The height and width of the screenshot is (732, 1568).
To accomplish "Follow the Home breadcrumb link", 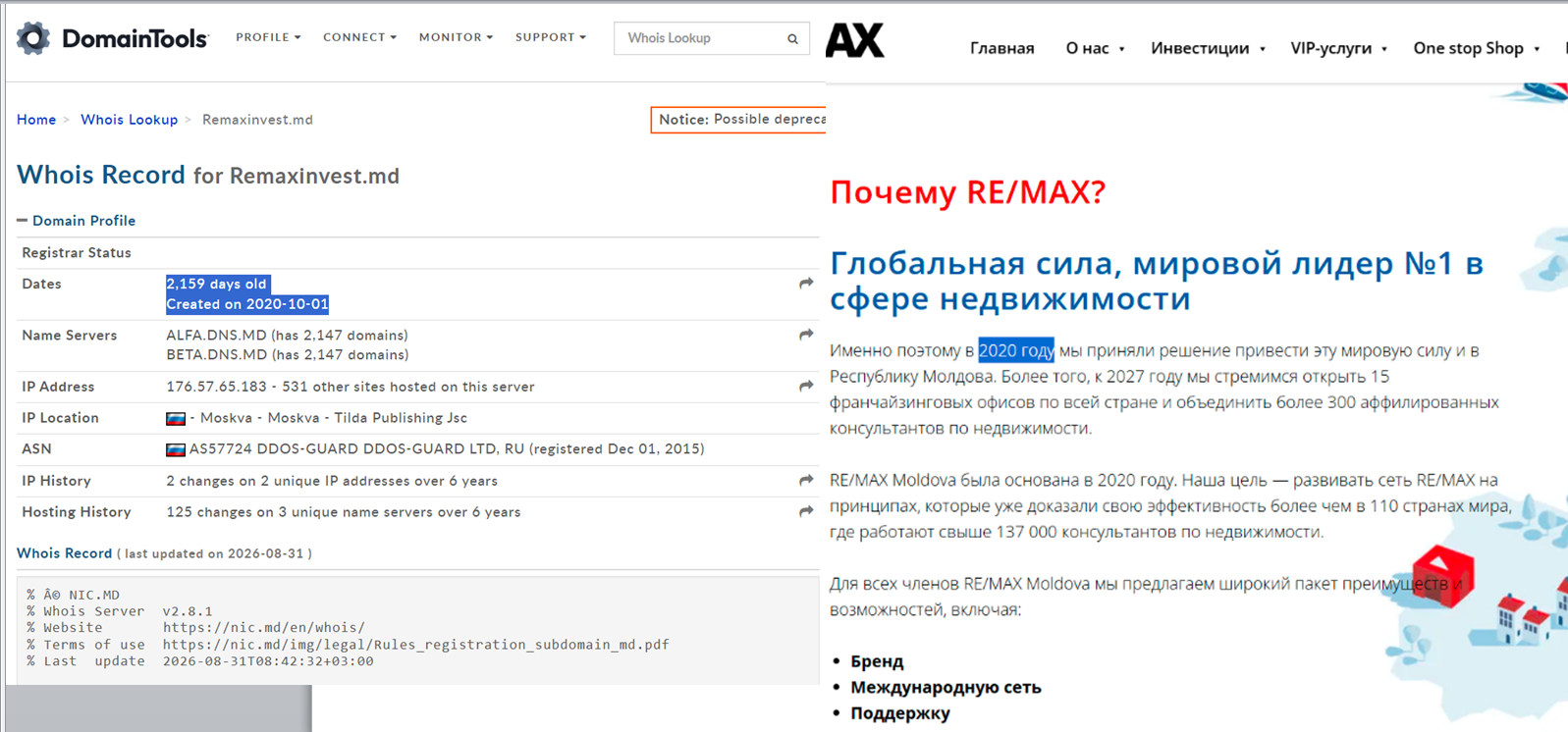I will coord(36,120).
